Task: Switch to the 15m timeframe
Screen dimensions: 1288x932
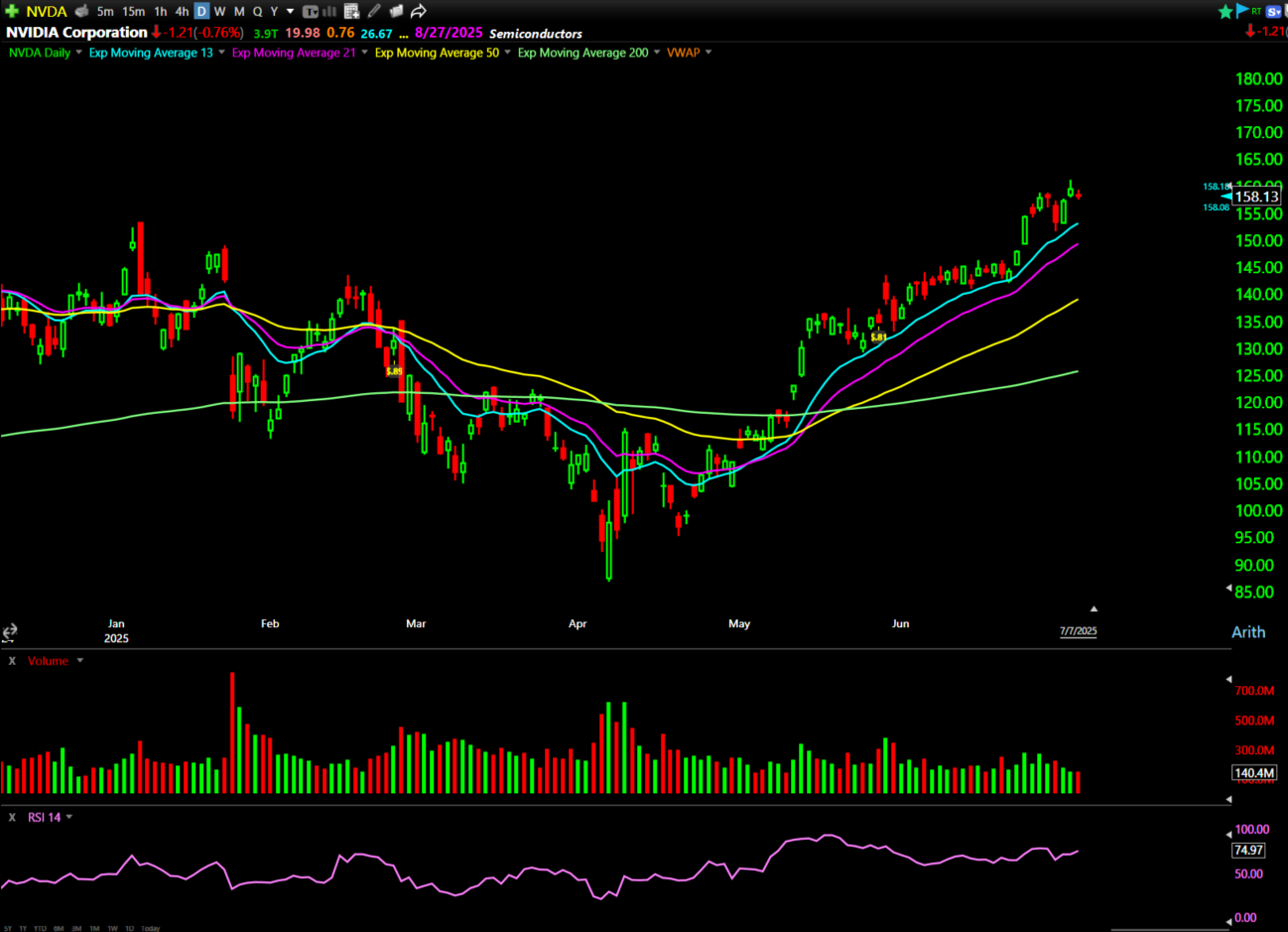Action: [134, 12]
